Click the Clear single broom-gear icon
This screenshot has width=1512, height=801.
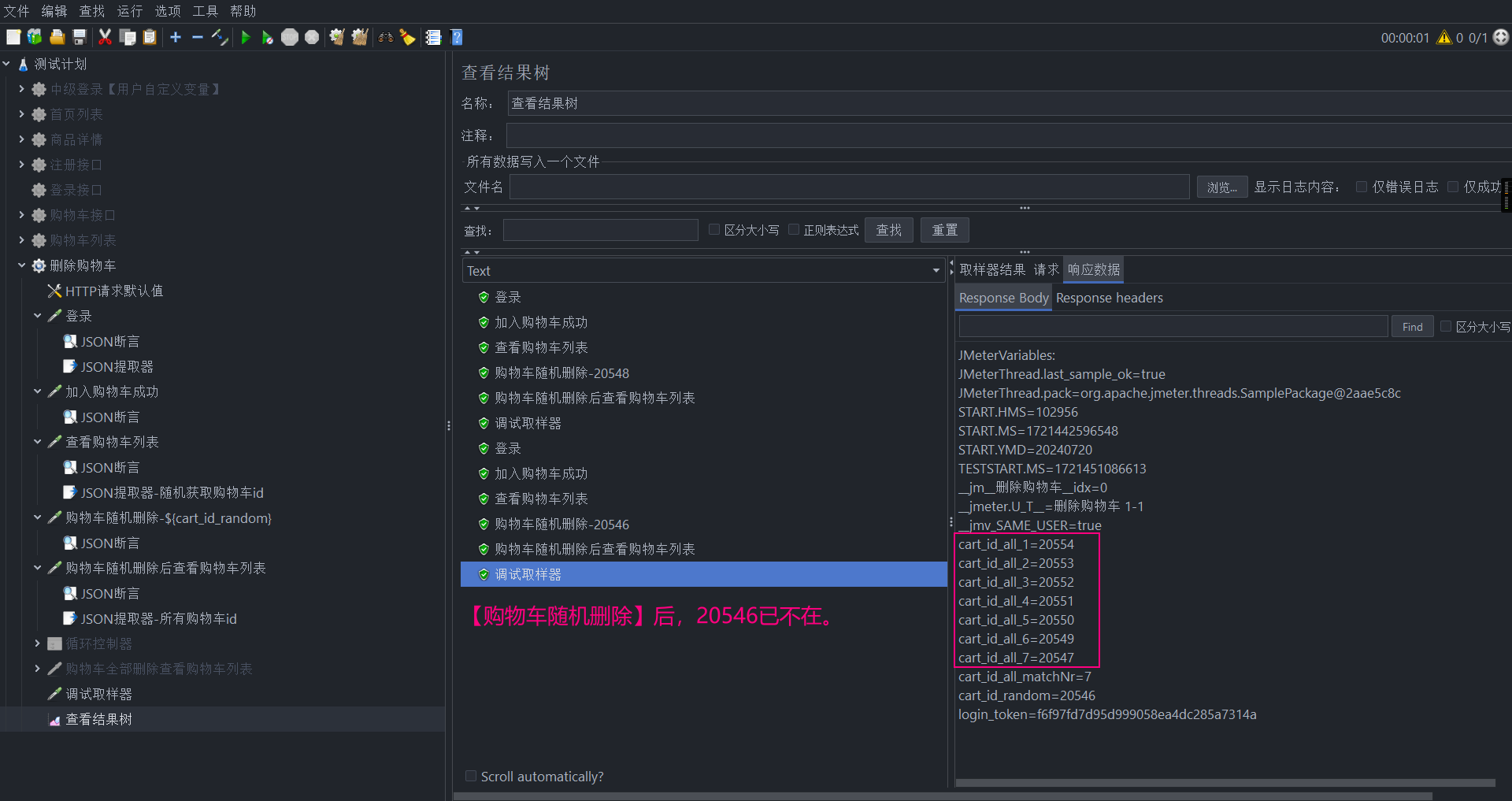coord(337,37)
